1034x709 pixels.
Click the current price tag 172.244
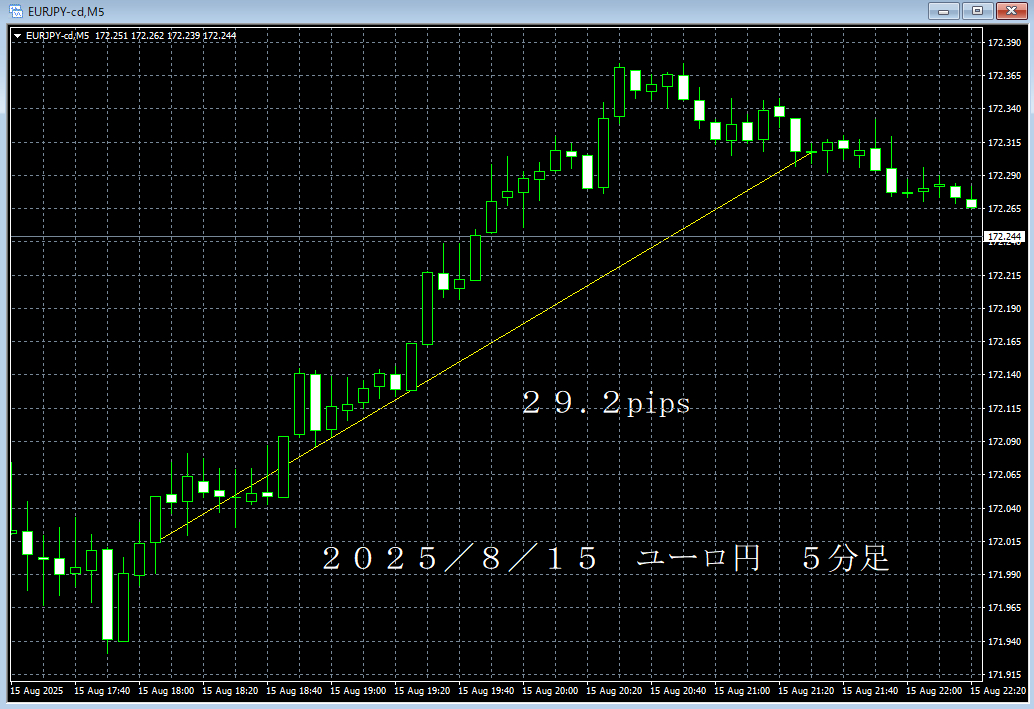pyautogui.click(x=1004, y=238)
